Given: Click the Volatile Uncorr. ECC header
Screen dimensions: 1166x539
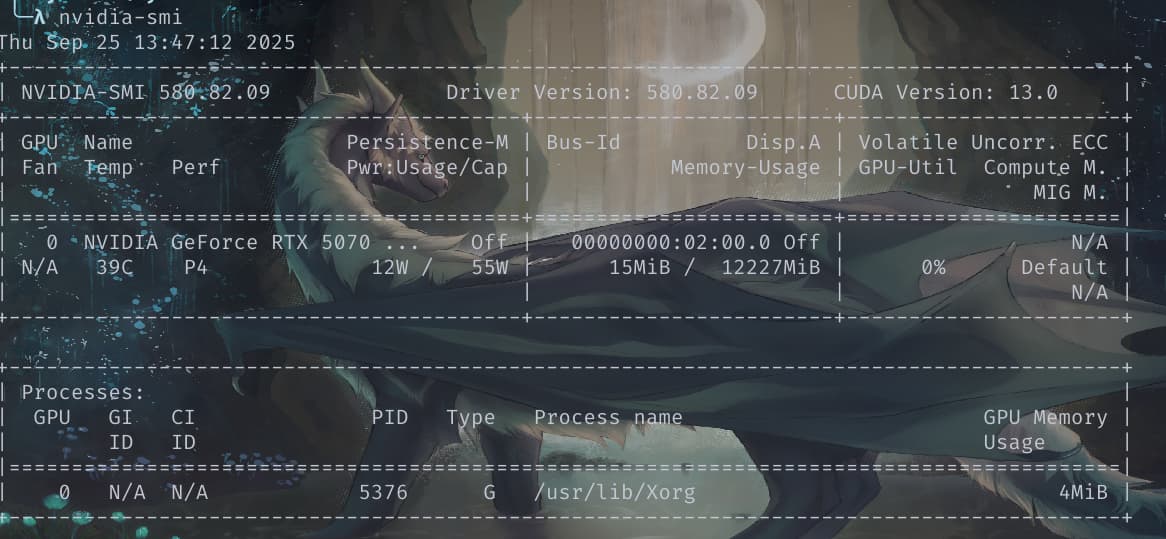Looking at the screenshot, I should pyautogui.click(x=983, y=142).
